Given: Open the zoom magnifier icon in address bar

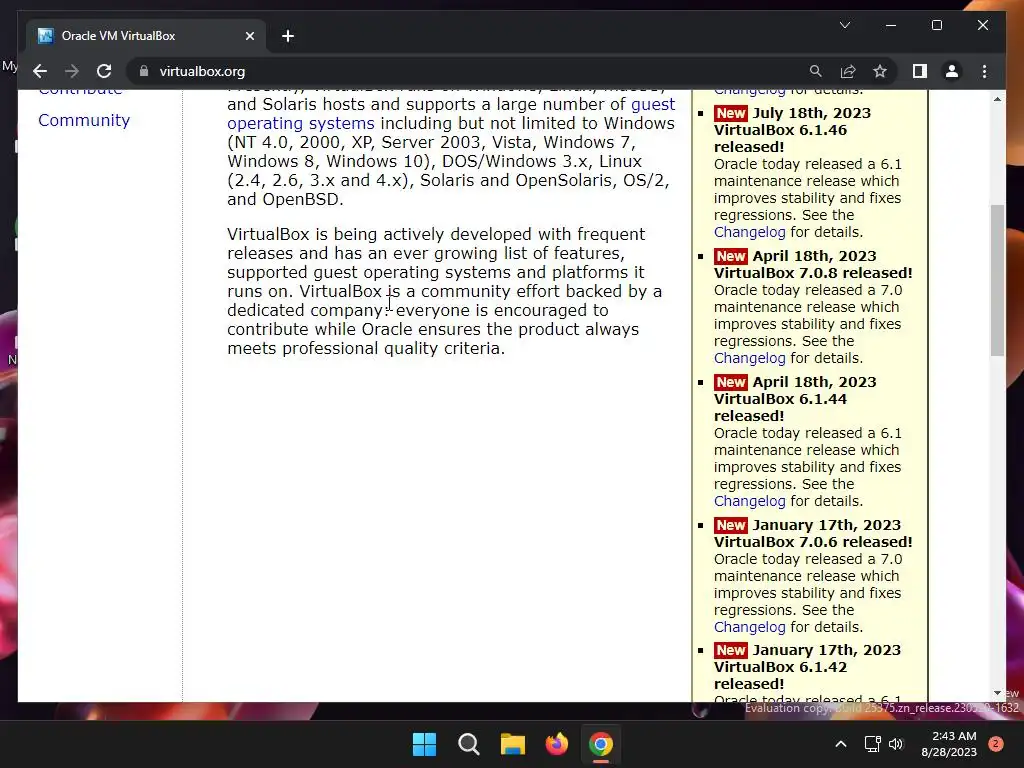Looking at the screenshot, I should (816, 71).
